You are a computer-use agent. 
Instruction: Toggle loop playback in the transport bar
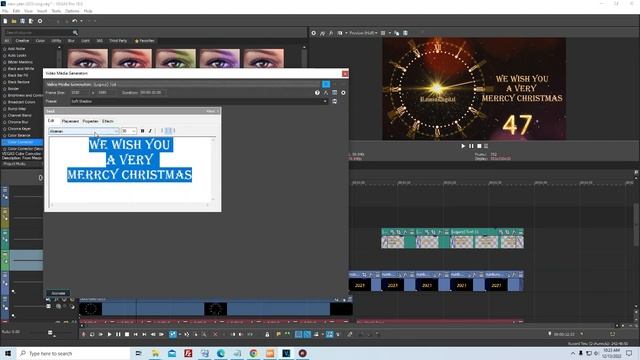(92, 334)
